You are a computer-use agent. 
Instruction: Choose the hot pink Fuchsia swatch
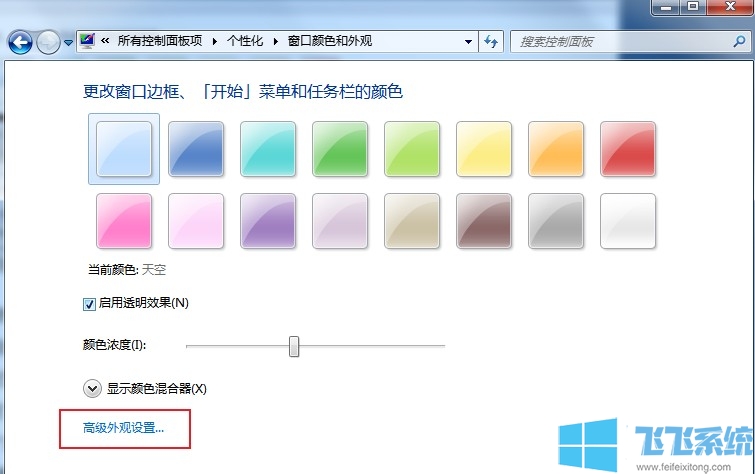click(124, 221)
